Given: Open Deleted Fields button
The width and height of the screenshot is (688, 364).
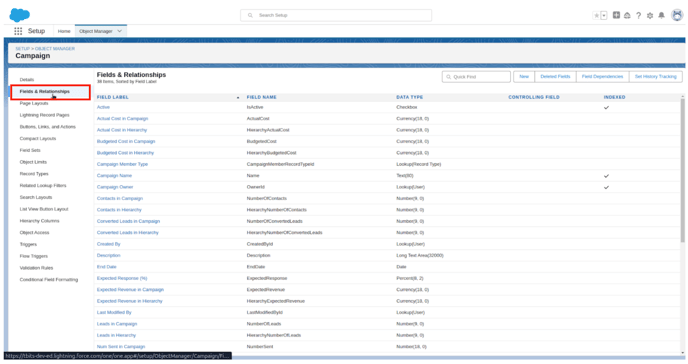Looking at the screenshot, I should (x=555, y=77).
